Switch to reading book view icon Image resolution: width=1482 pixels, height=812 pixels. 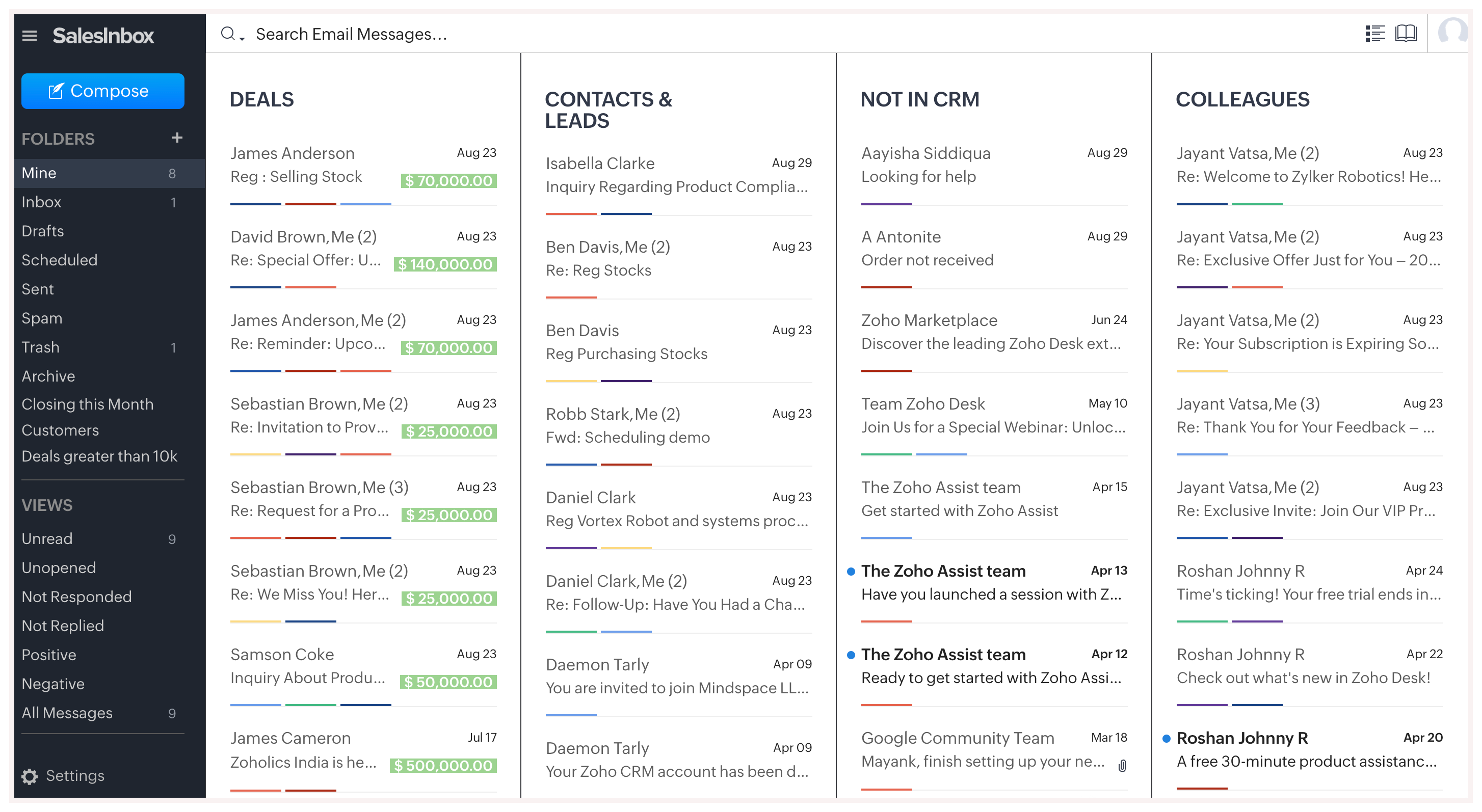point(1406,33)
